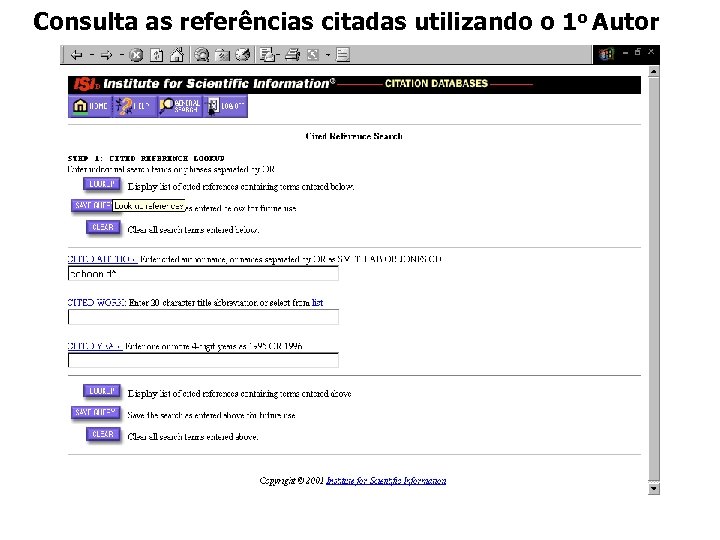The image size is (720, 540).
Task: Print the page with the printer icon
Action: [x=292, y=55]
